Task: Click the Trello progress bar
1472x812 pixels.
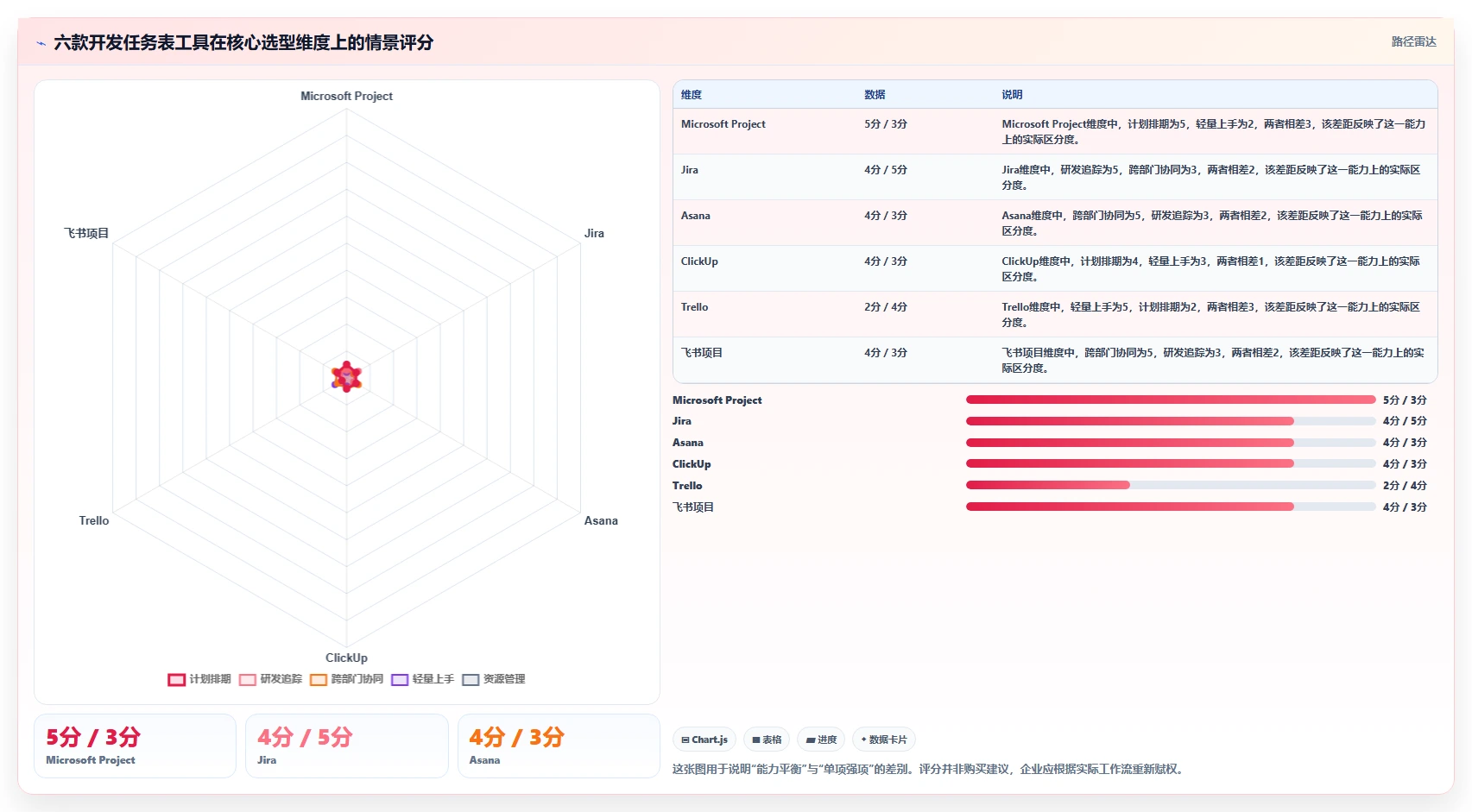Action: point(1171,486)
